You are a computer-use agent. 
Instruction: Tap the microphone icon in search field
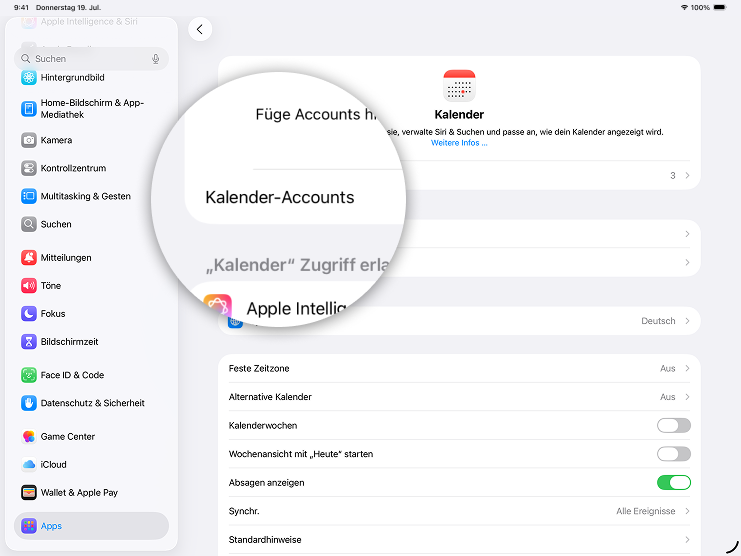click(156, 59)
